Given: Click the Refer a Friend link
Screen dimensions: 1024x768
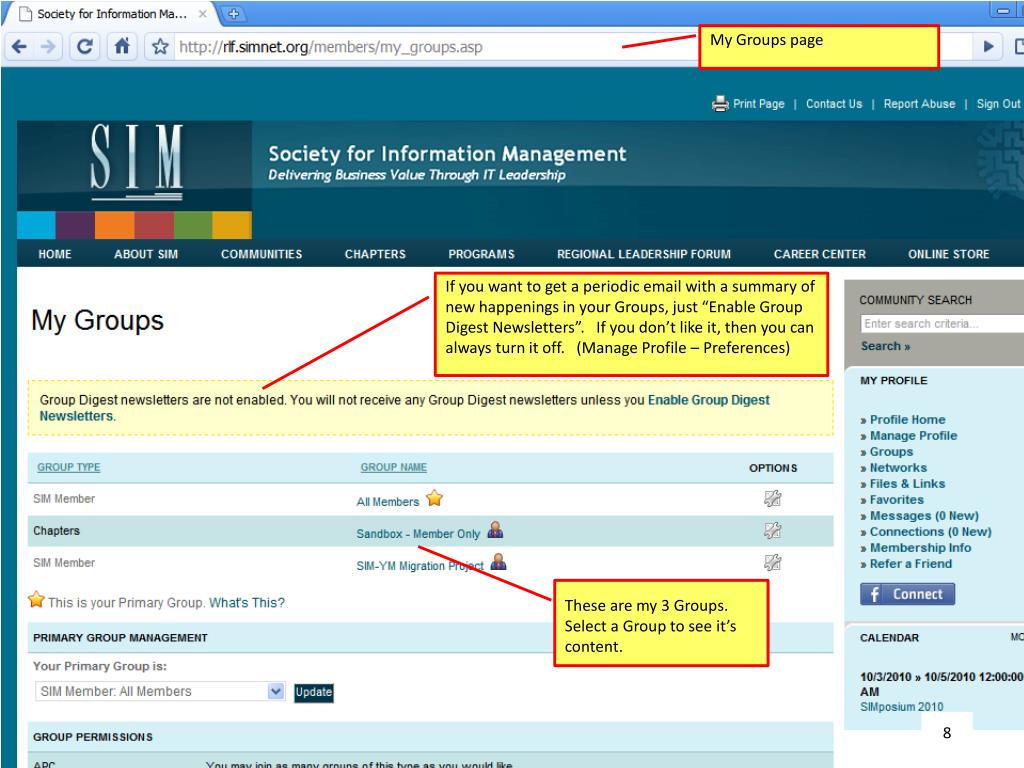Looking at the screenshot, I should point(910,564).
